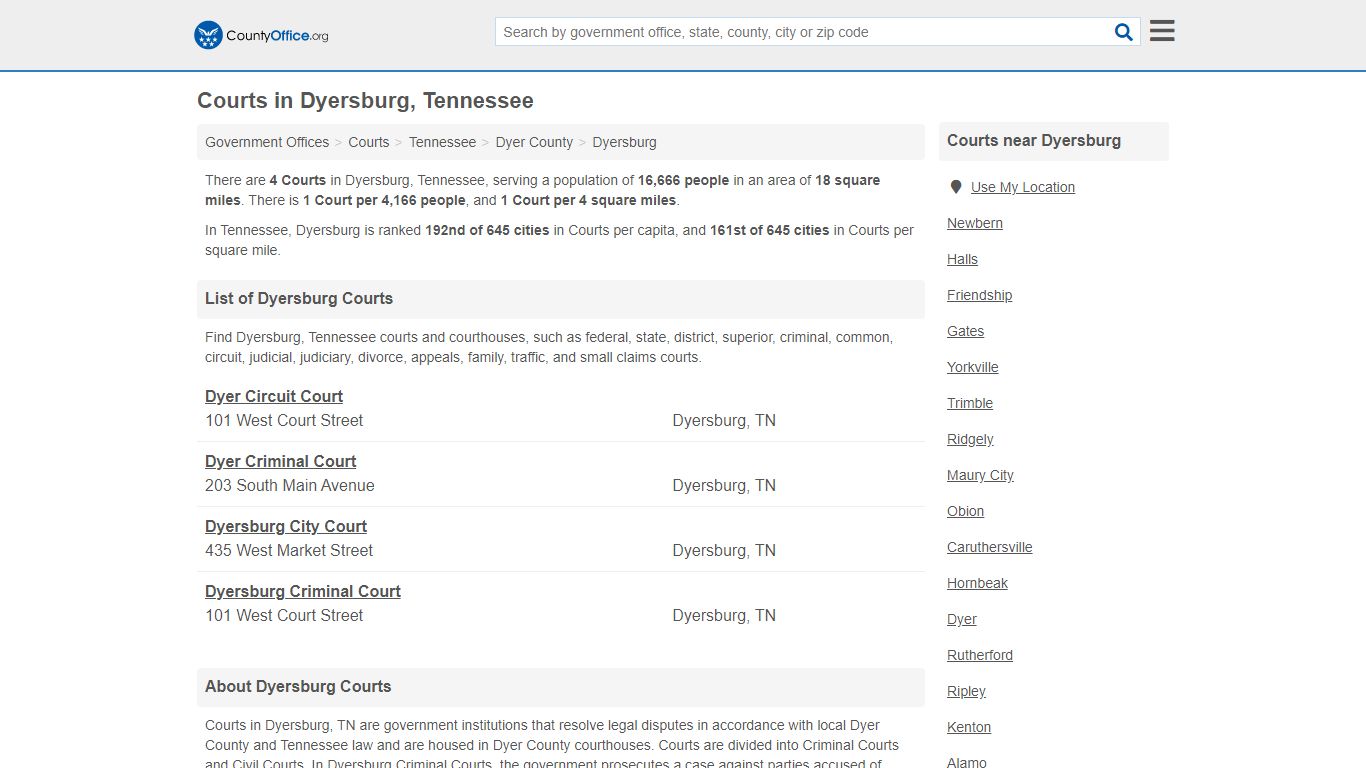Open the Dyer County breadcrumb link
The height and width of the screenshot is (768, 1366).
click(x=534, y=142)
